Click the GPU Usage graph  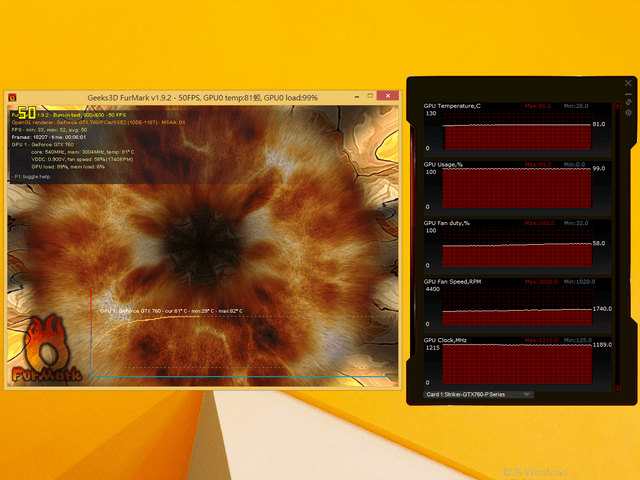[x=517, y=189]
